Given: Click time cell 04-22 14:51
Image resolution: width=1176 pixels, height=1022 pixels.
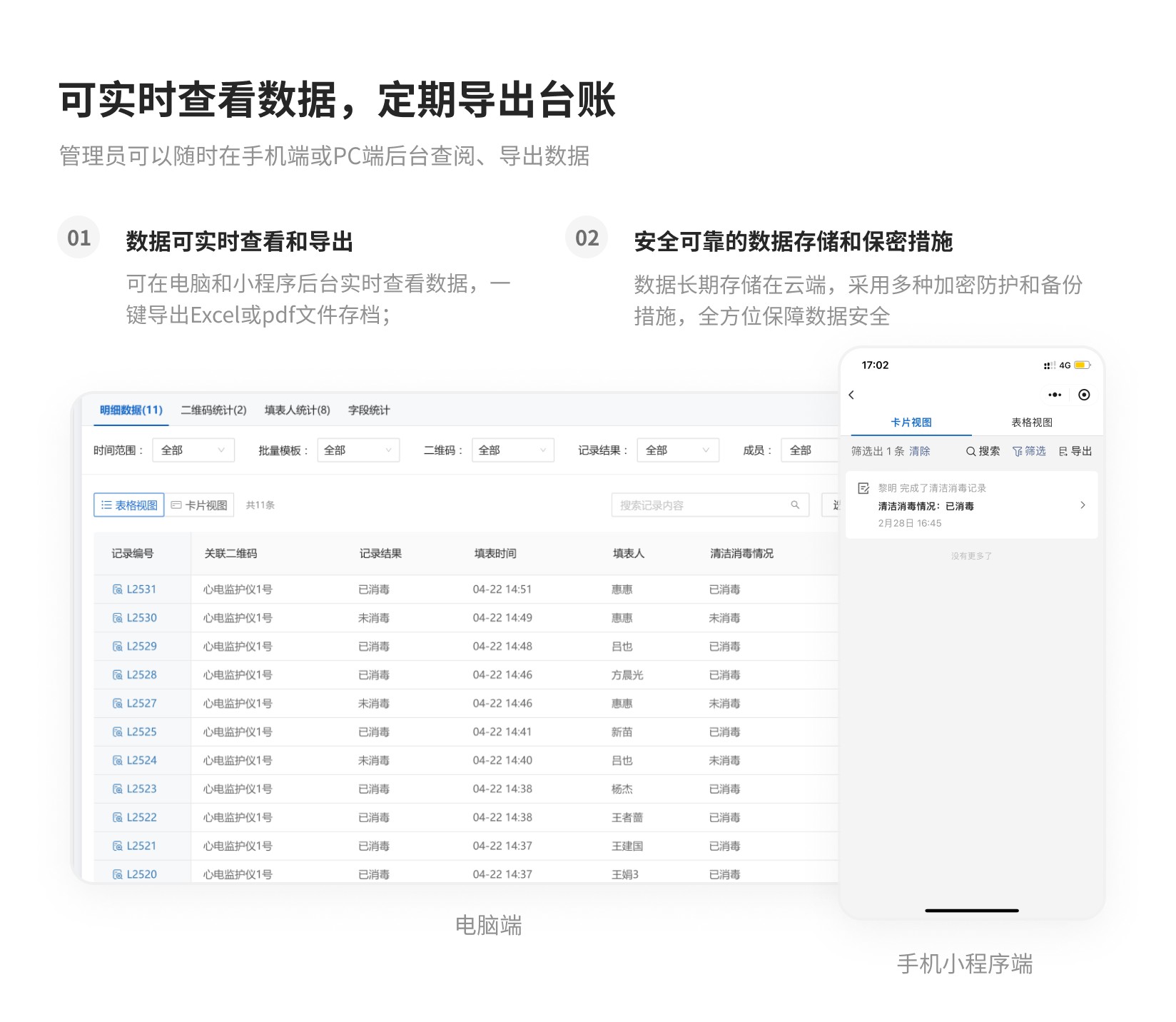Looking at the screenshot, I should click(x=502, y=590).
